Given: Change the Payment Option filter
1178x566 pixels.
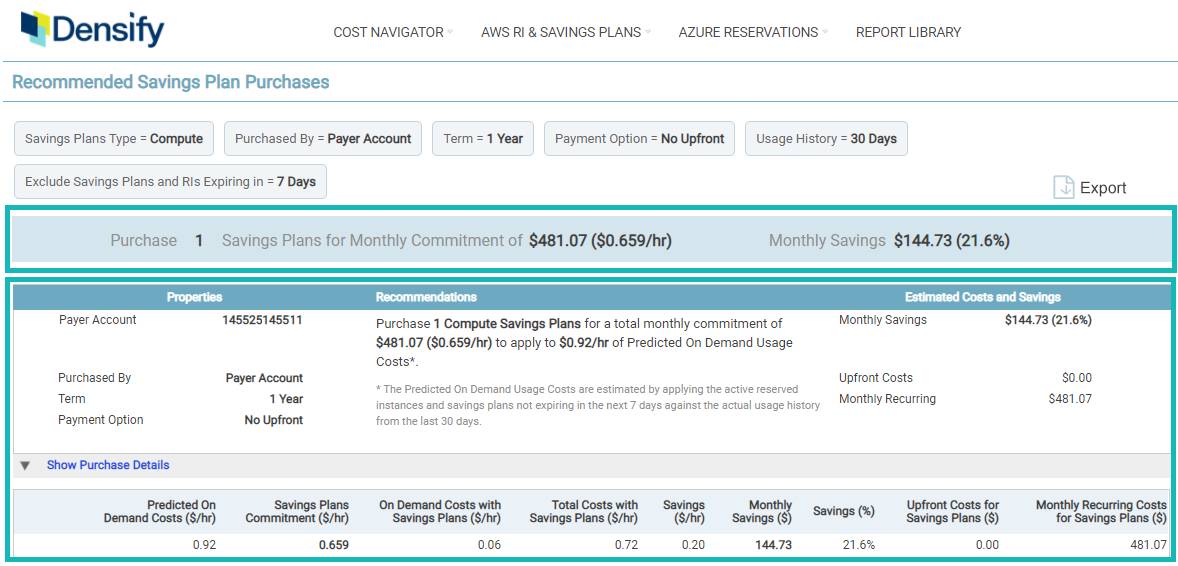Looking at the screenshot, I should click(639, 139).
